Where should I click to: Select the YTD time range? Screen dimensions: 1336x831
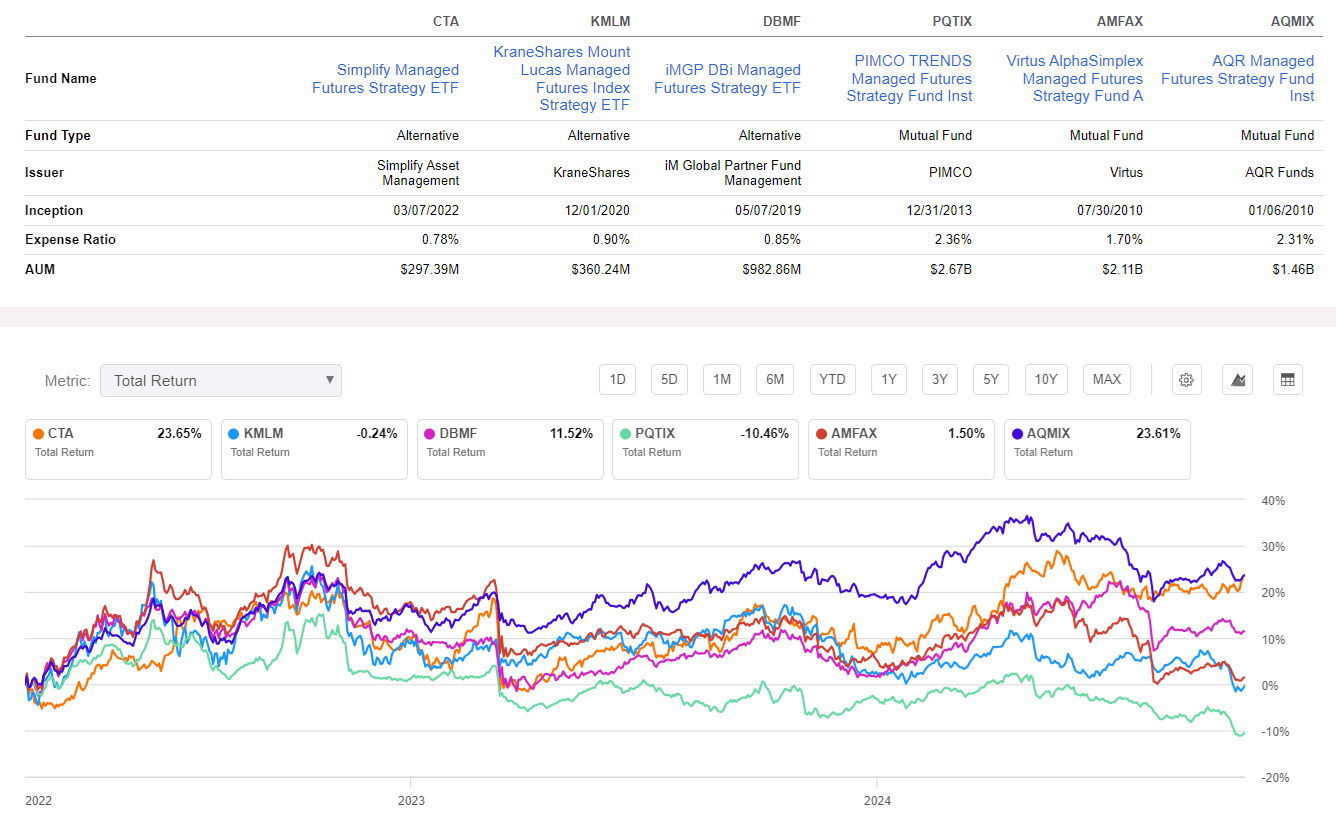[832, 379]
